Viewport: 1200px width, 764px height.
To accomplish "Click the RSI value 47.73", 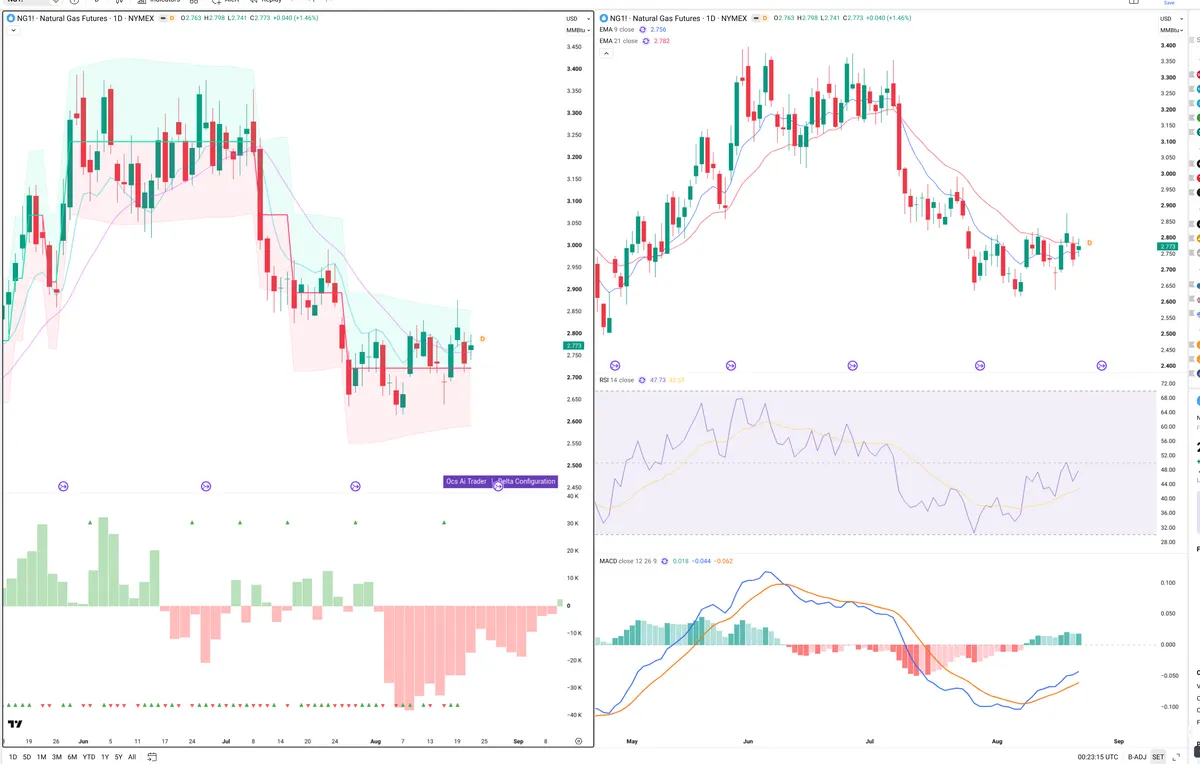I will (658, 380).
